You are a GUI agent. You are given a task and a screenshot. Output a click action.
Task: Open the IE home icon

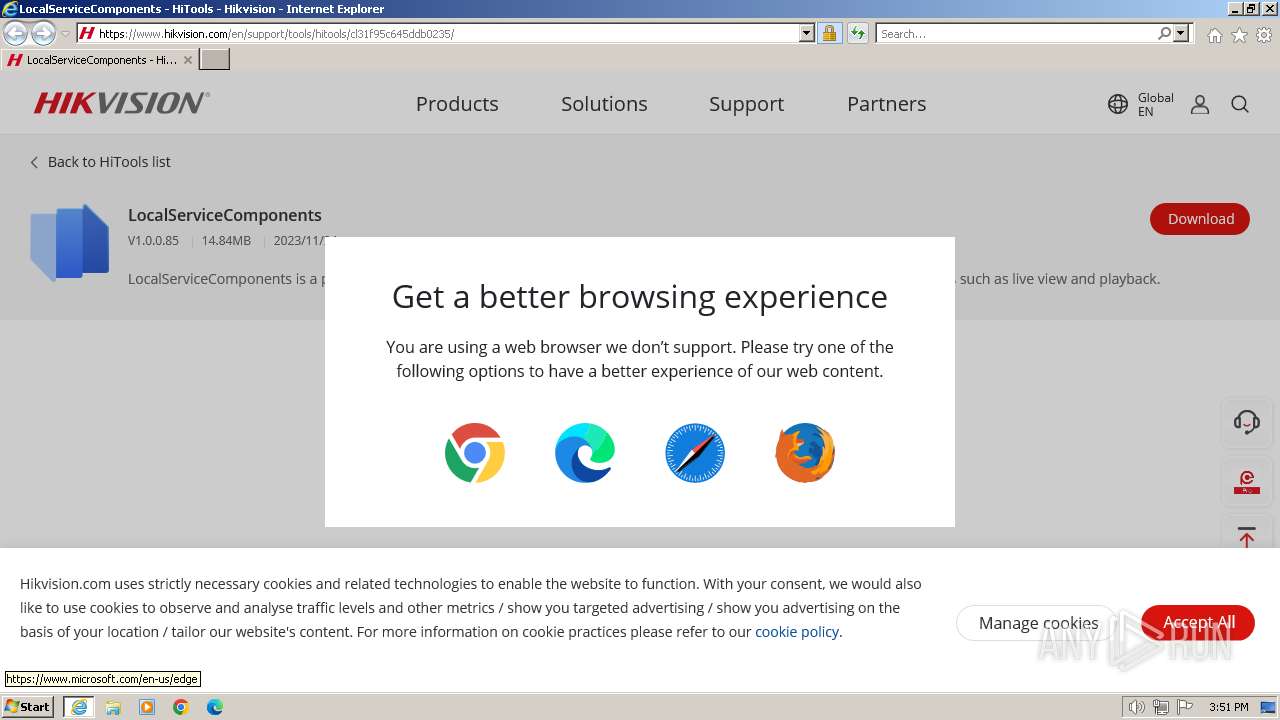click(1214, 35)
